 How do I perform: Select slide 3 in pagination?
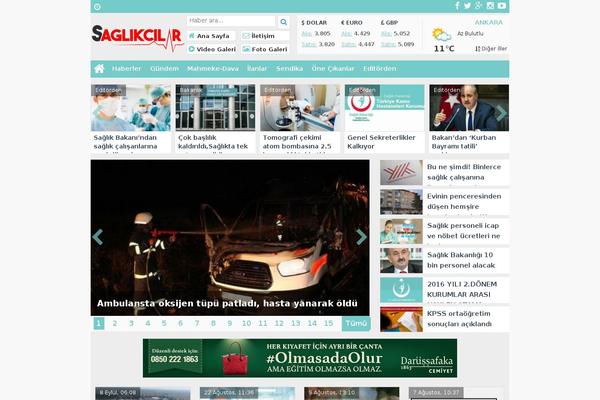click(x=131, y=323)
